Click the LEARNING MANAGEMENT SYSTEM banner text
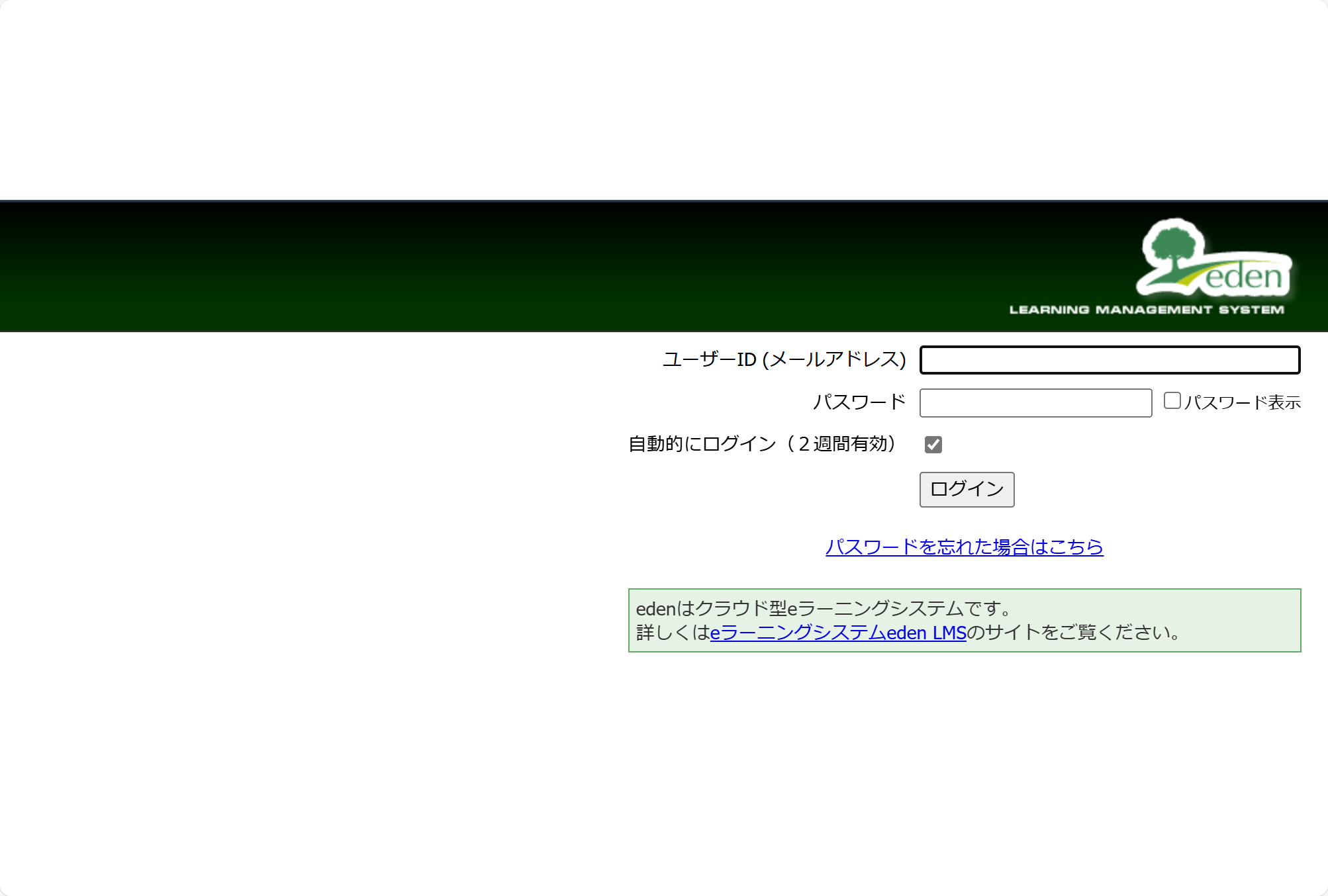The height and width of the screenshot is (896, 1328). (x=1147, y=310)
